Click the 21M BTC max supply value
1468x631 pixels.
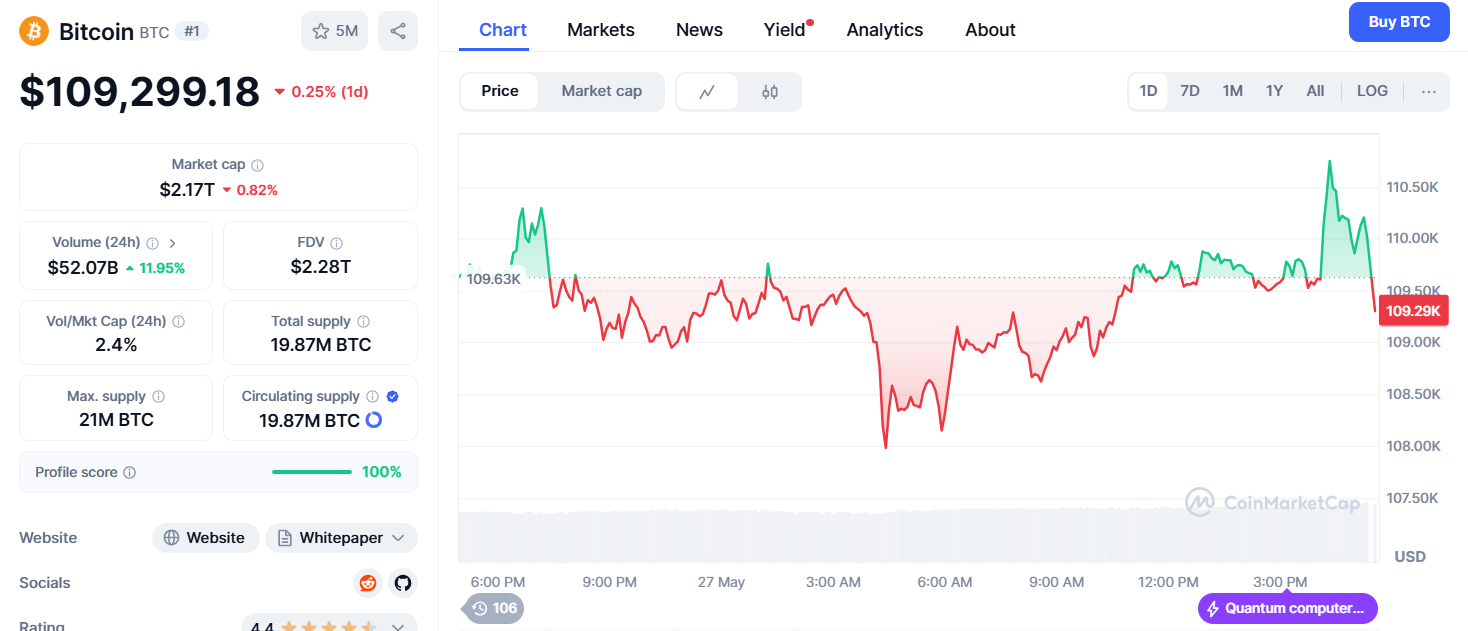(x=116, y=420)
